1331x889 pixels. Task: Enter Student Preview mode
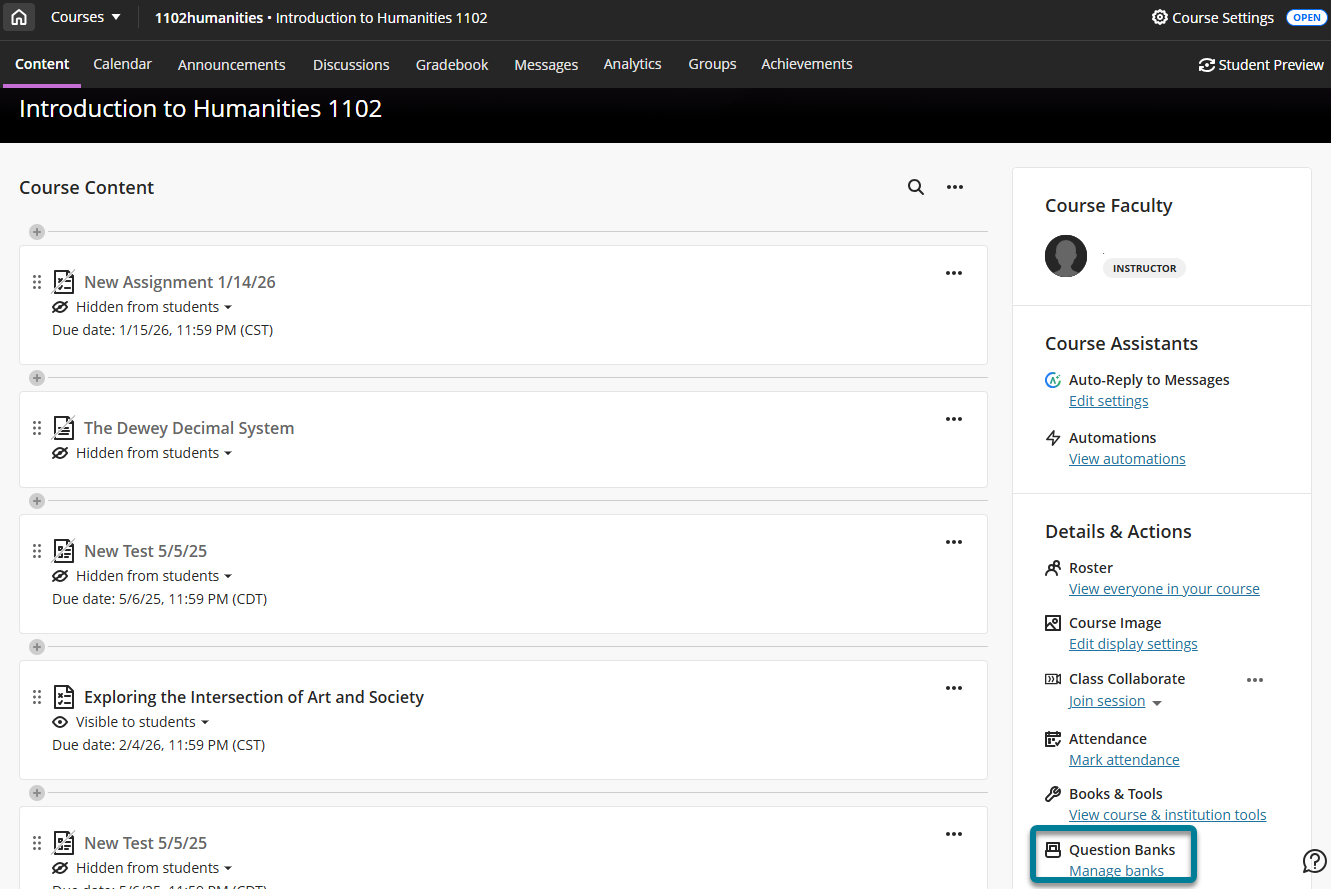1261,64
